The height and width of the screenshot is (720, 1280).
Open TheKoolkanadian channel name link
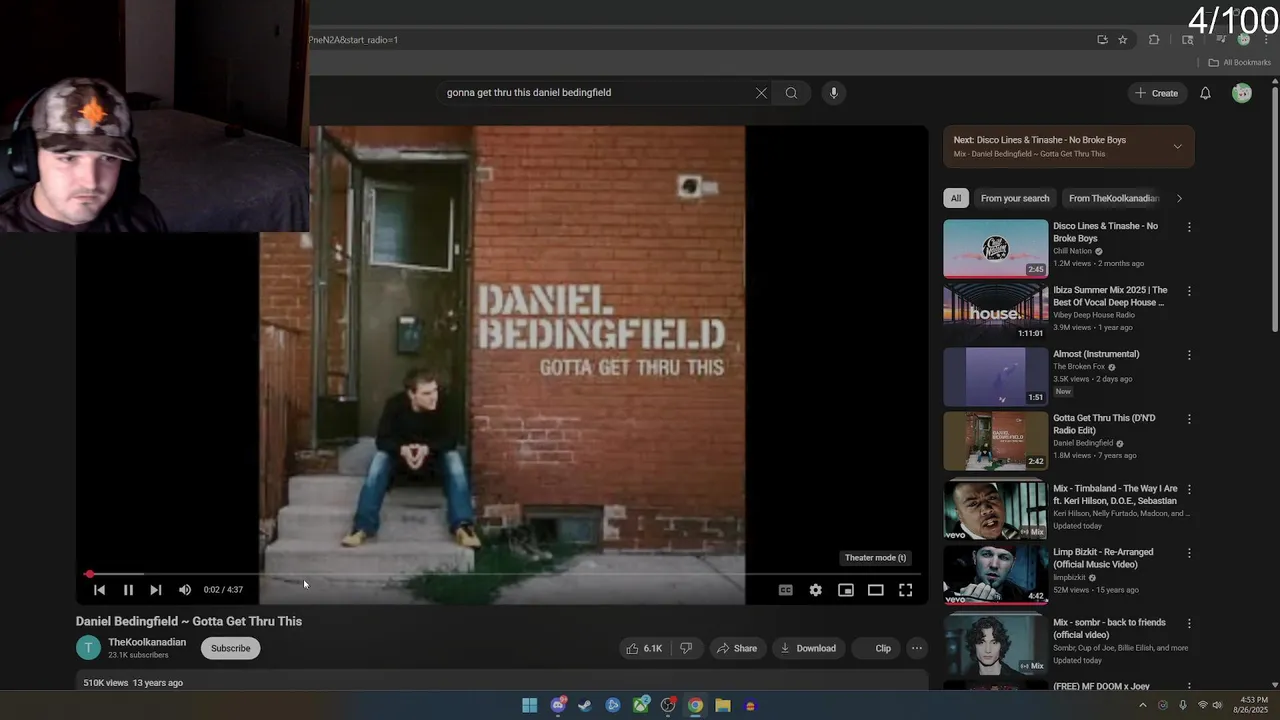(x=147, y=642)
